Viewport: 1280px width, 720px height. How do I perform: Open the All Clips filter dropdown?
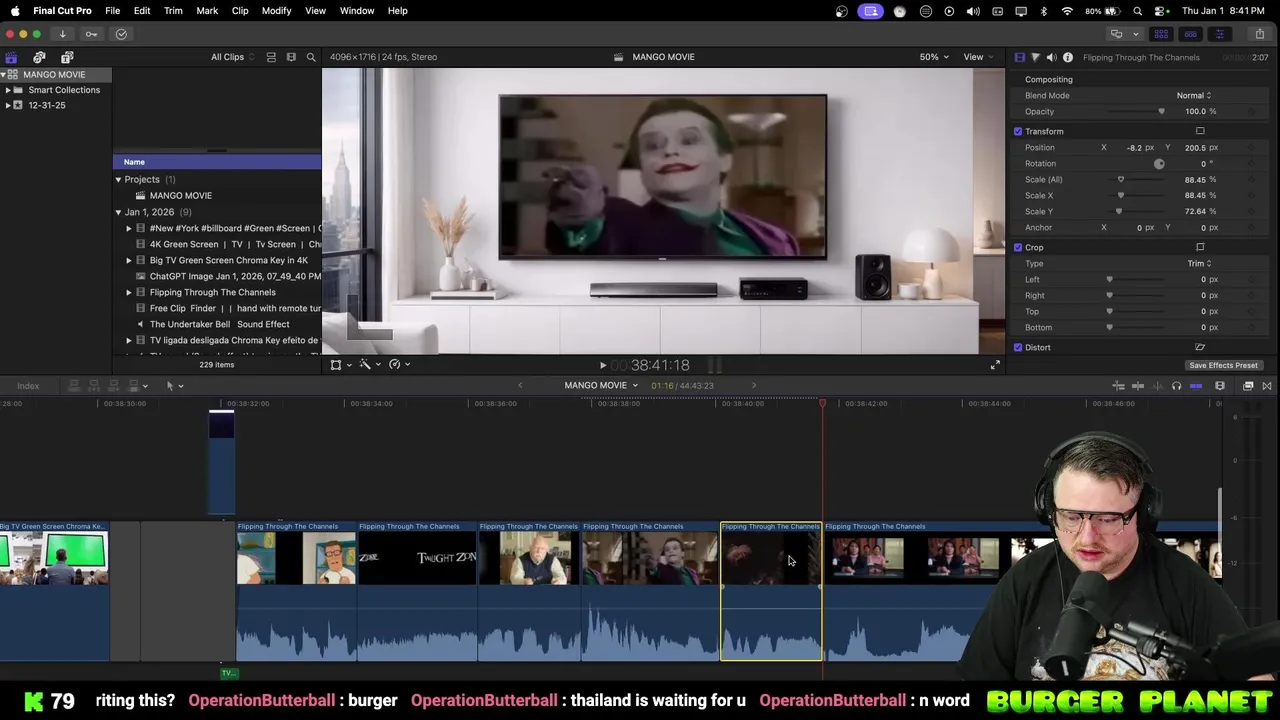232,57
